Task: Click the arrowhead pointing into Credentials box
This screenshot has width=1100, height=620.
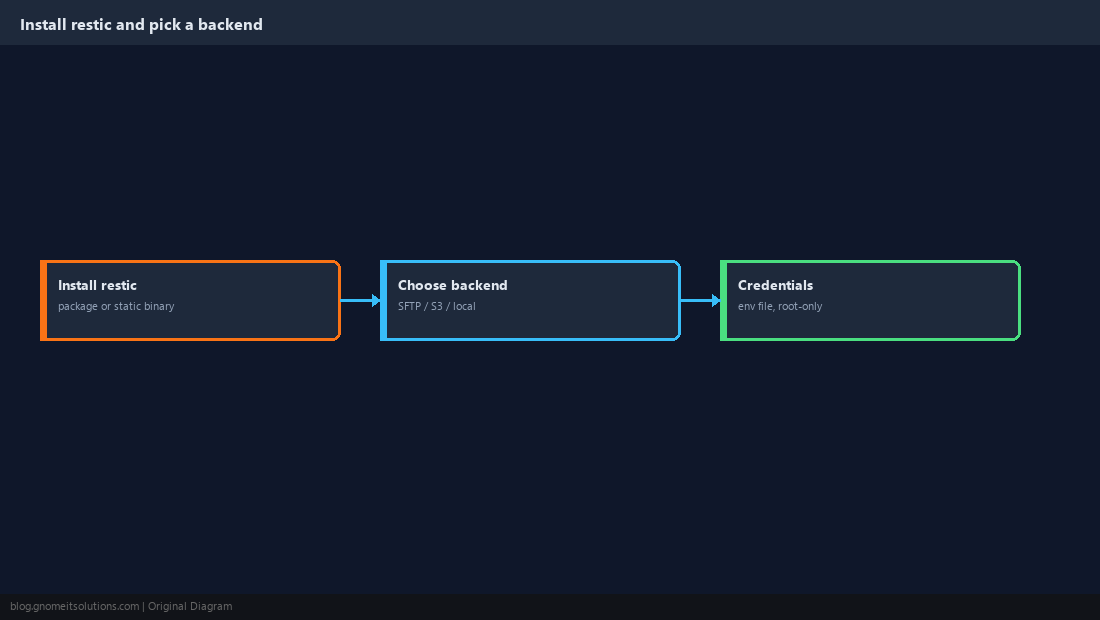Action: click(716, 301)
